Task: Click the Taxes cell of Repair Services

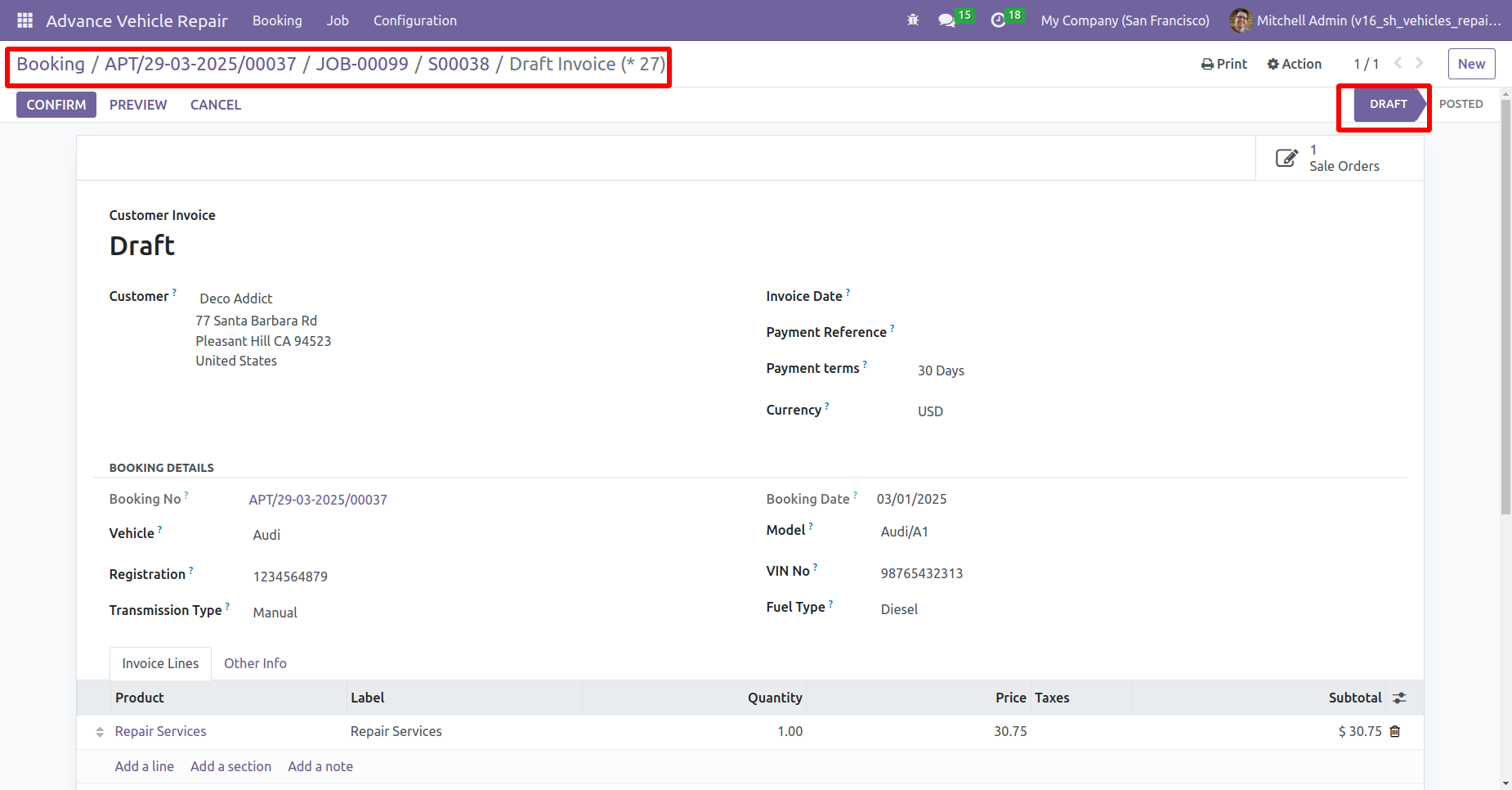Action: pyautogui.click(x=1081, y=731)
